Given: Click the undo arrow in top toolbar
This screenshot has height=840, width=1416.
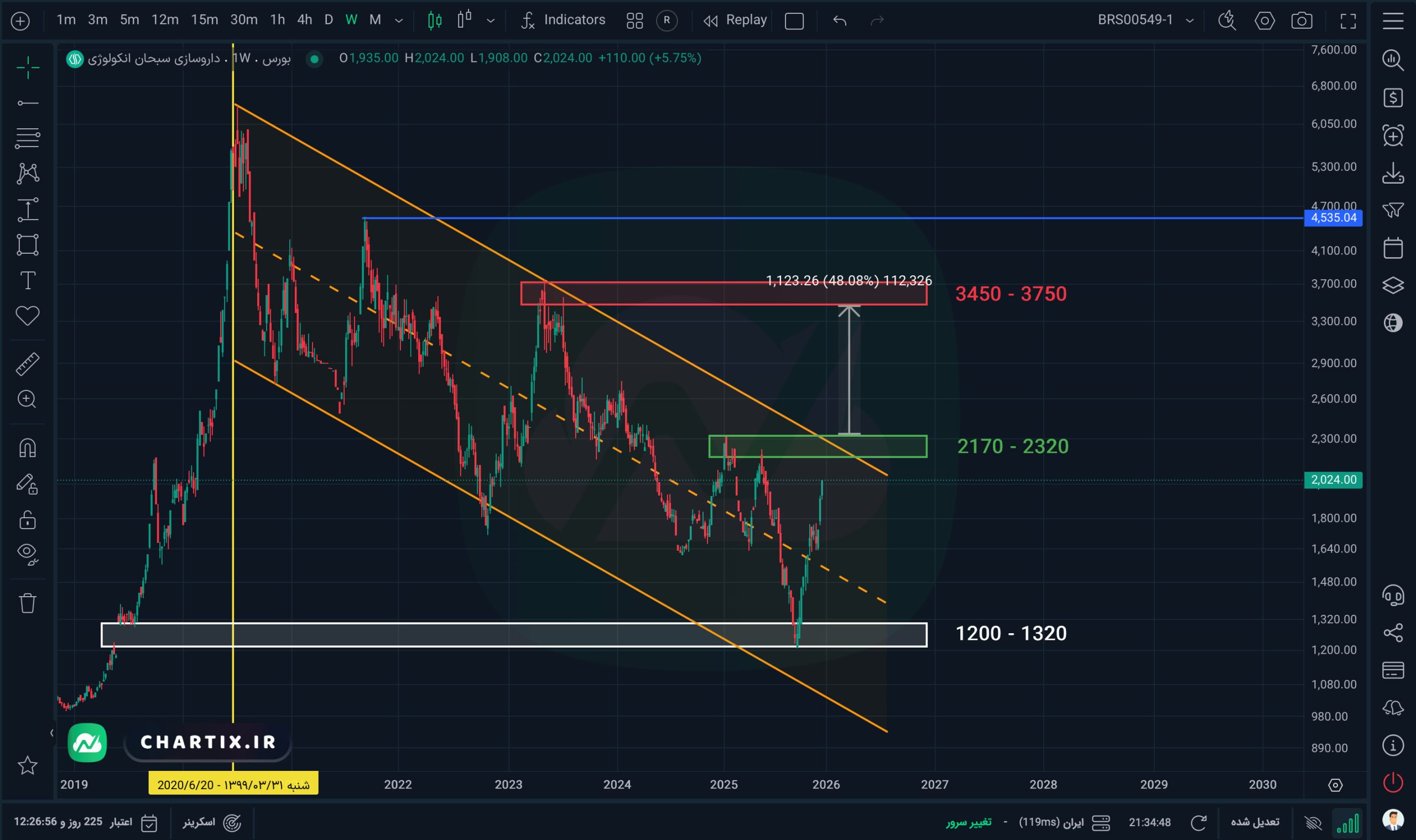Looking at the screenshot, I should tap(840, 21).
